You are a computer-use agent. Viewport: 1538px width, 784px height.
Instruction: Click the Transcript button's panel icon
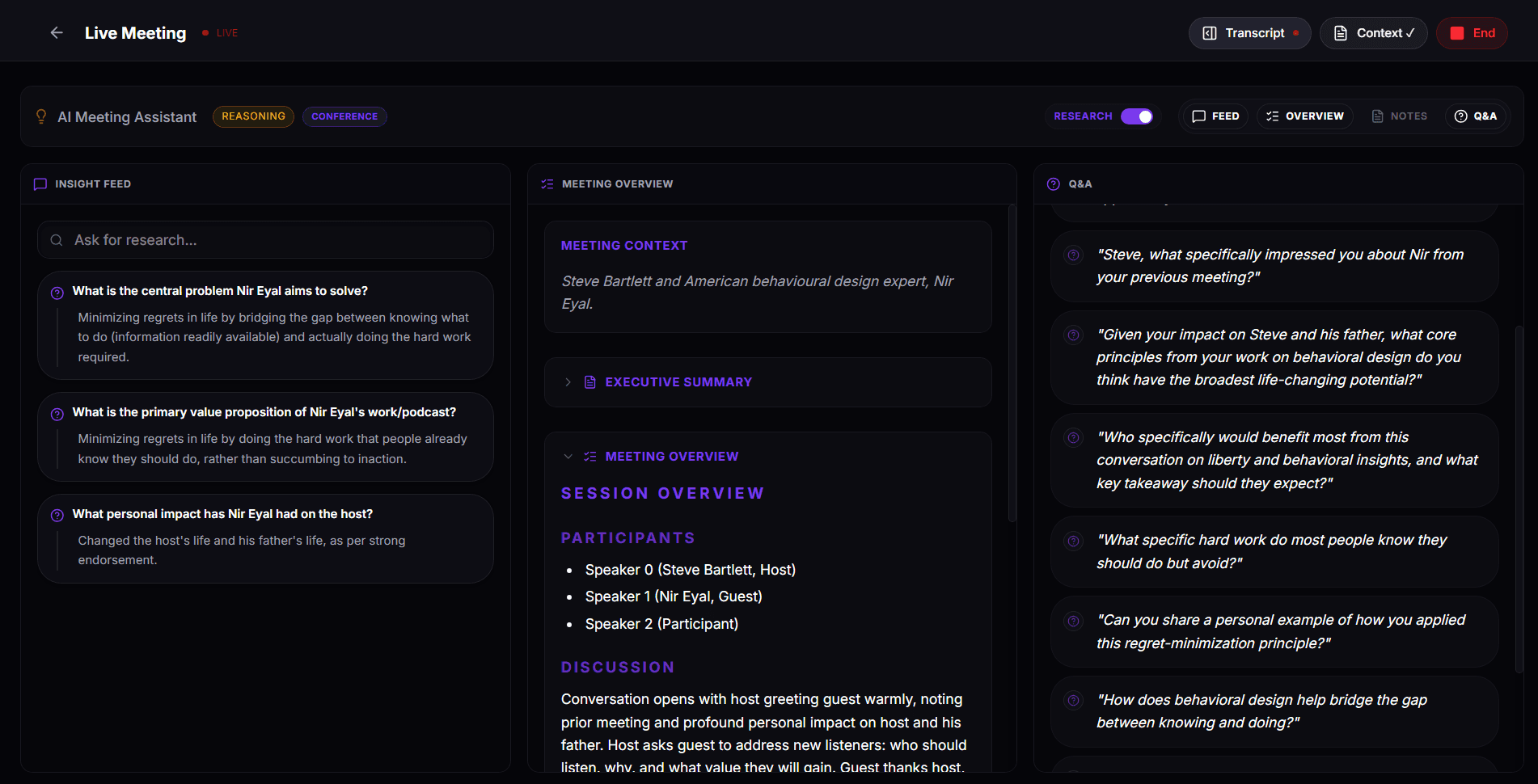(1210, 33)
